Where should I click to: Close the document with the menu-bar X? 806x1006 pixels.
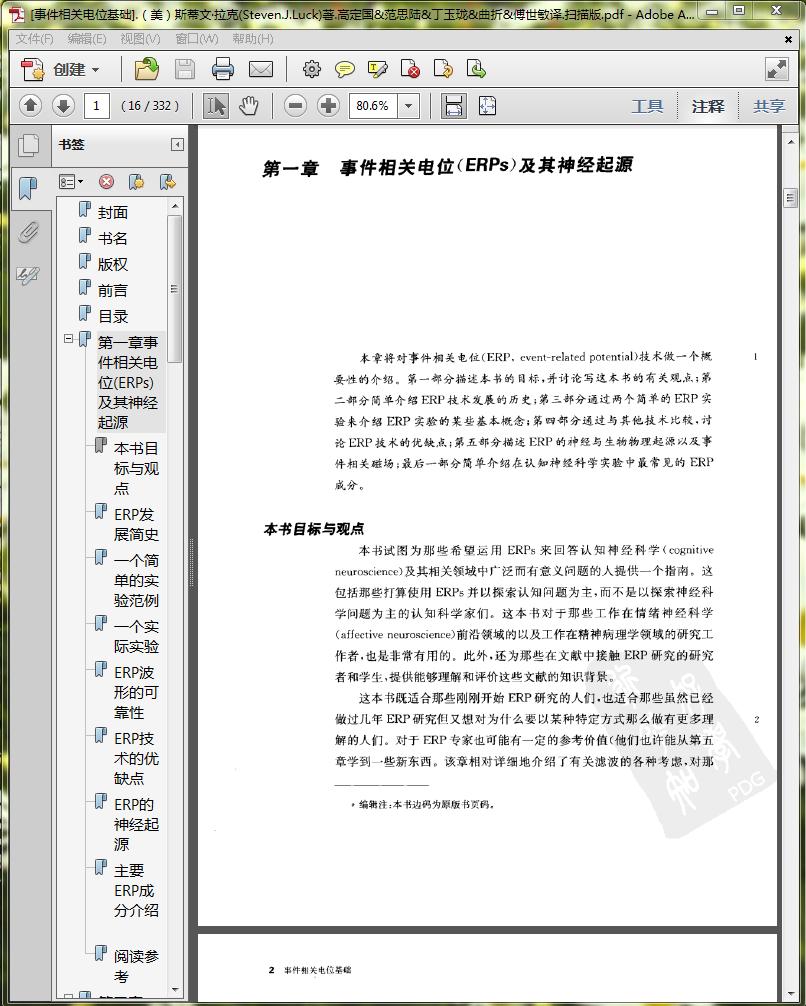788,39
